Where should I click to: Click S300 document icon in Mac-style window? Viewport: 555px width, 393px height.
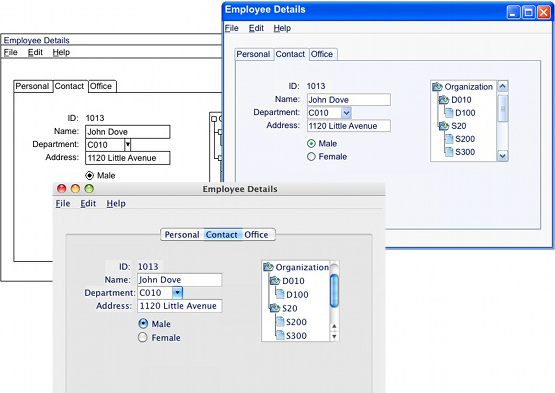tap(280, 335)
